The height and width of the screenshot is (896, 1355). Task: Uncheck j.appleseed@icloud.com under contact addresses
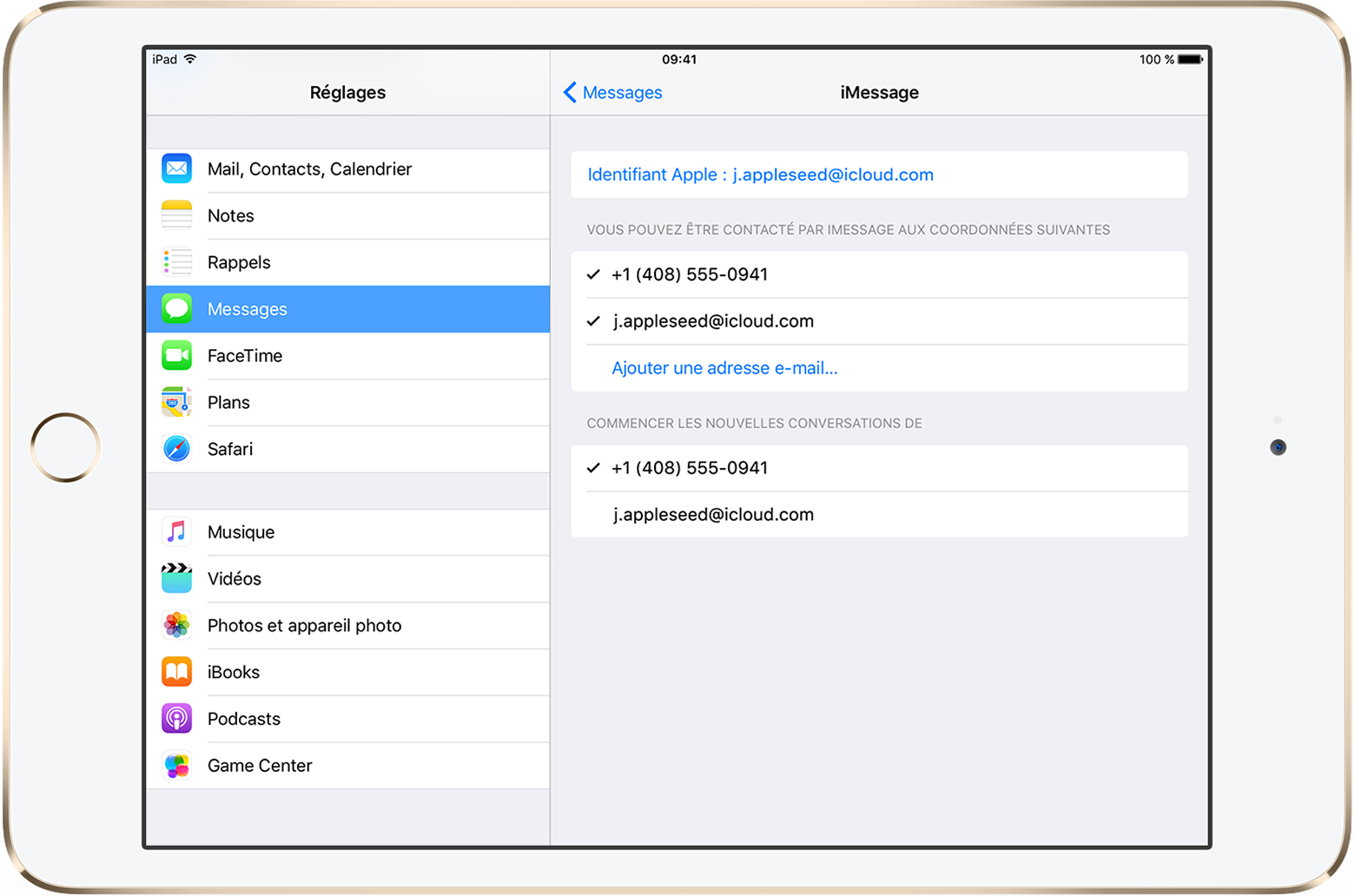(879, 321)
